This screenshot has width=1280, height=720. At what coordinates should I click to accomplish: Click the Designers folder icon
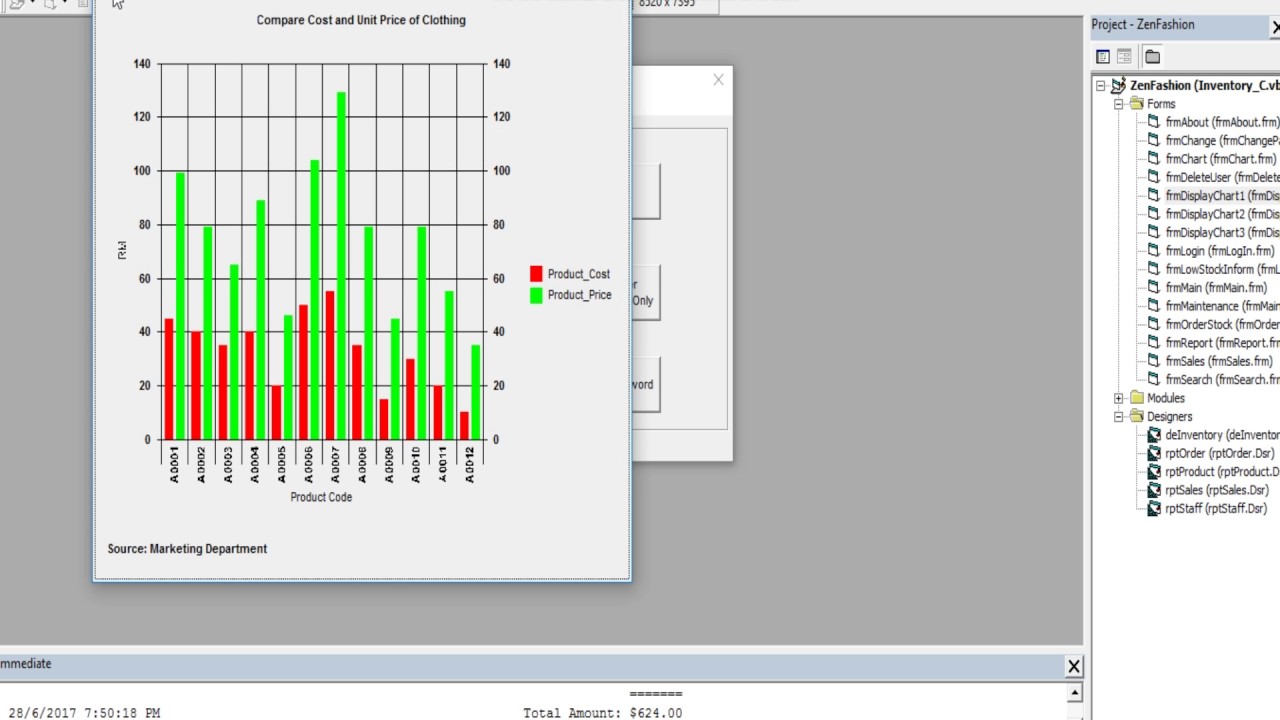[x=1136, y=416]
